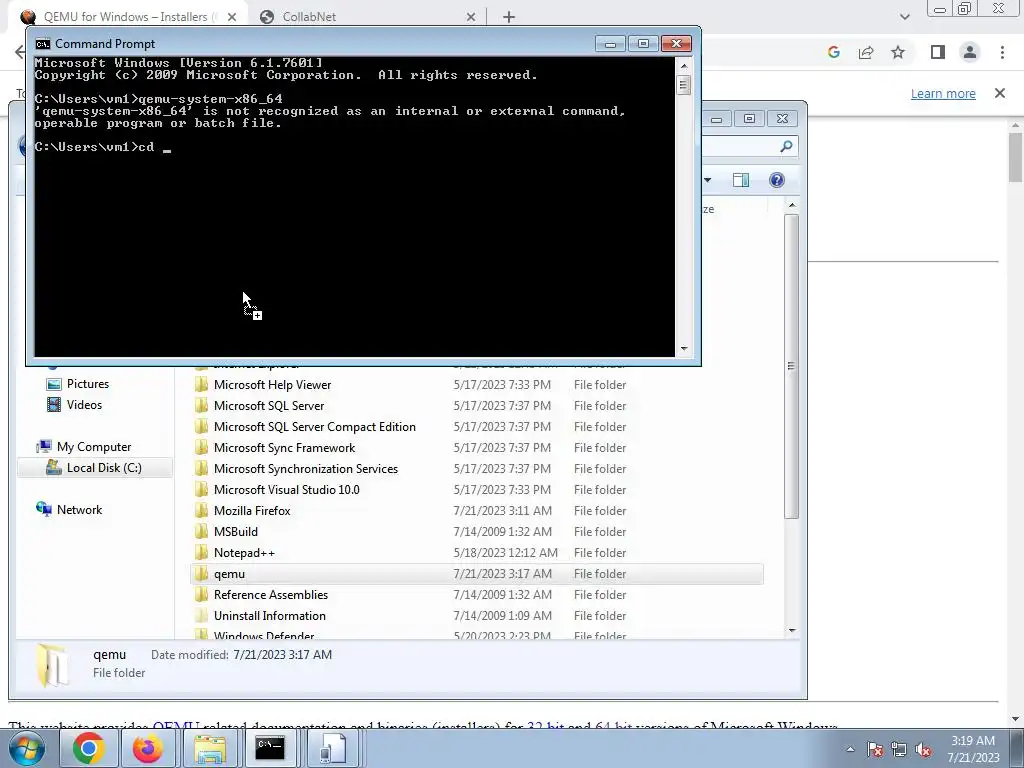Click the qemu date modified 7/21/2023 3:17 AM
The height and width of the screenshot is (768, 1024).
click(282, 654)
